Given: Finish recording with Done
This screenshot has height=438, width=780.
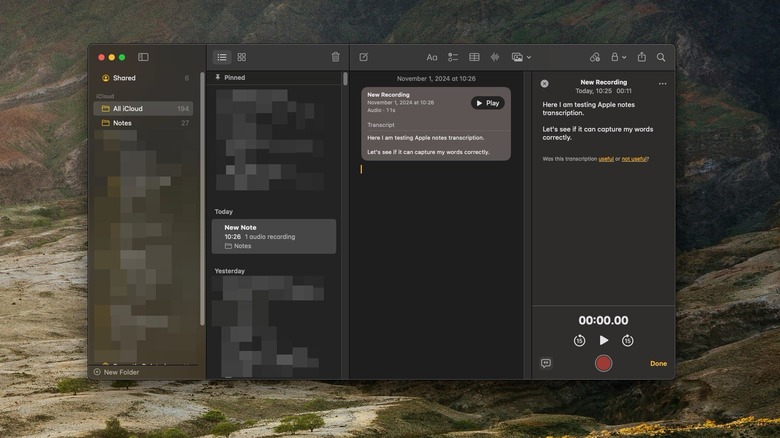Looking at the screenshot, I should (x=659, y=363).
